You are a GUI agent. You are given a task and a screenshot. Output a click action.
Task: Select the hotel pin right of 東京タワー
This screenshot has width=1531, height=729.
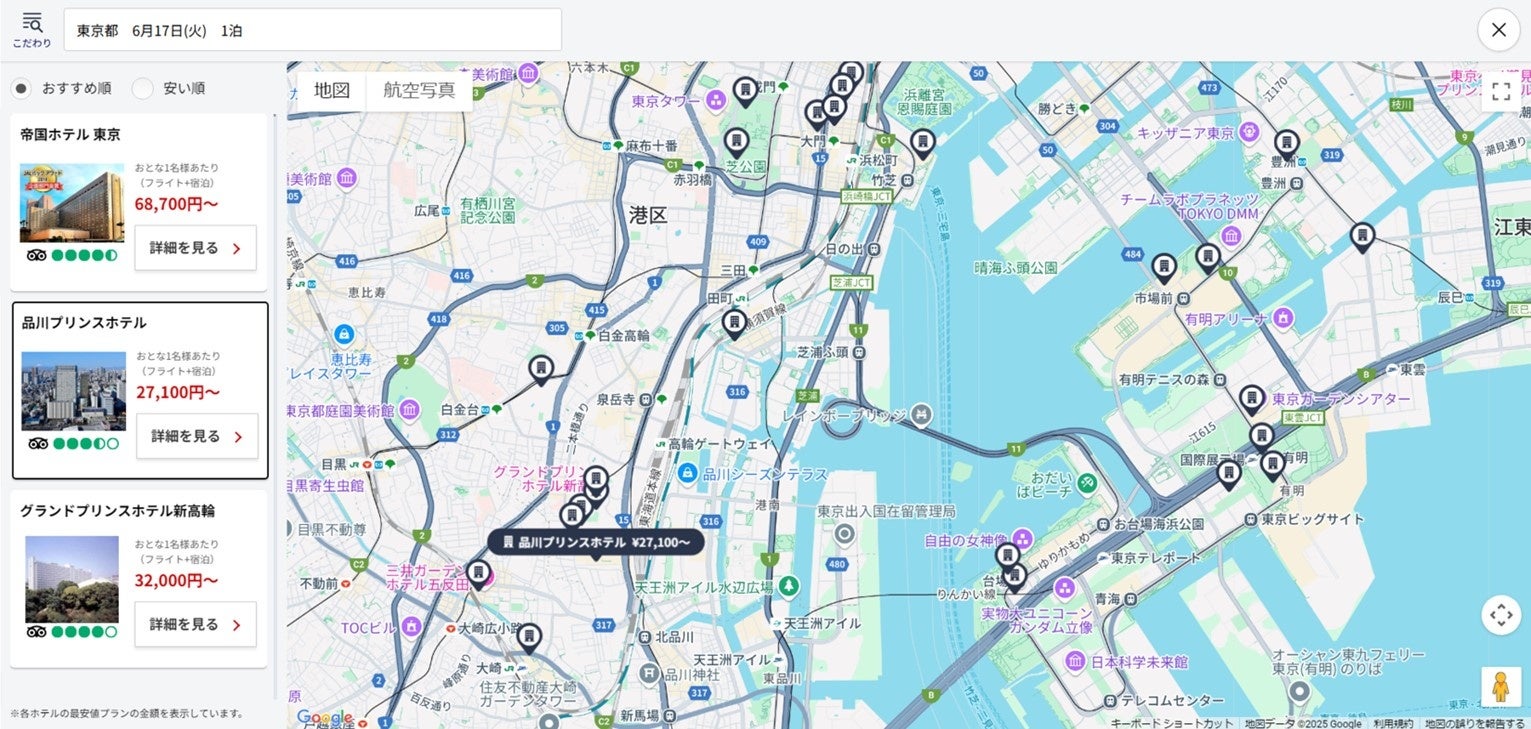click(x=745, y=92)
